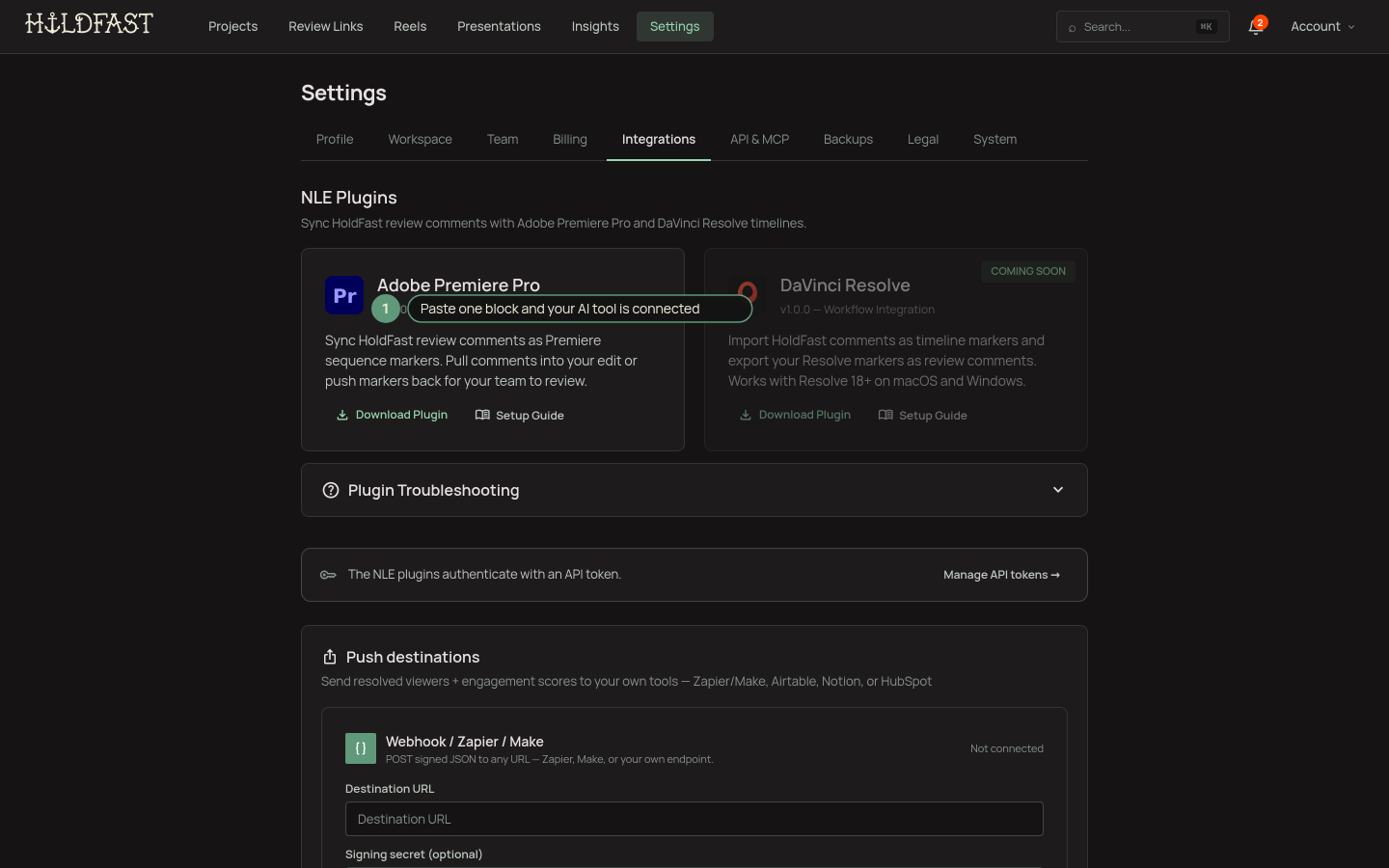Screen dimensions: 1389x868
Task: Switch to the Legal tab
Action: (923, 139)
